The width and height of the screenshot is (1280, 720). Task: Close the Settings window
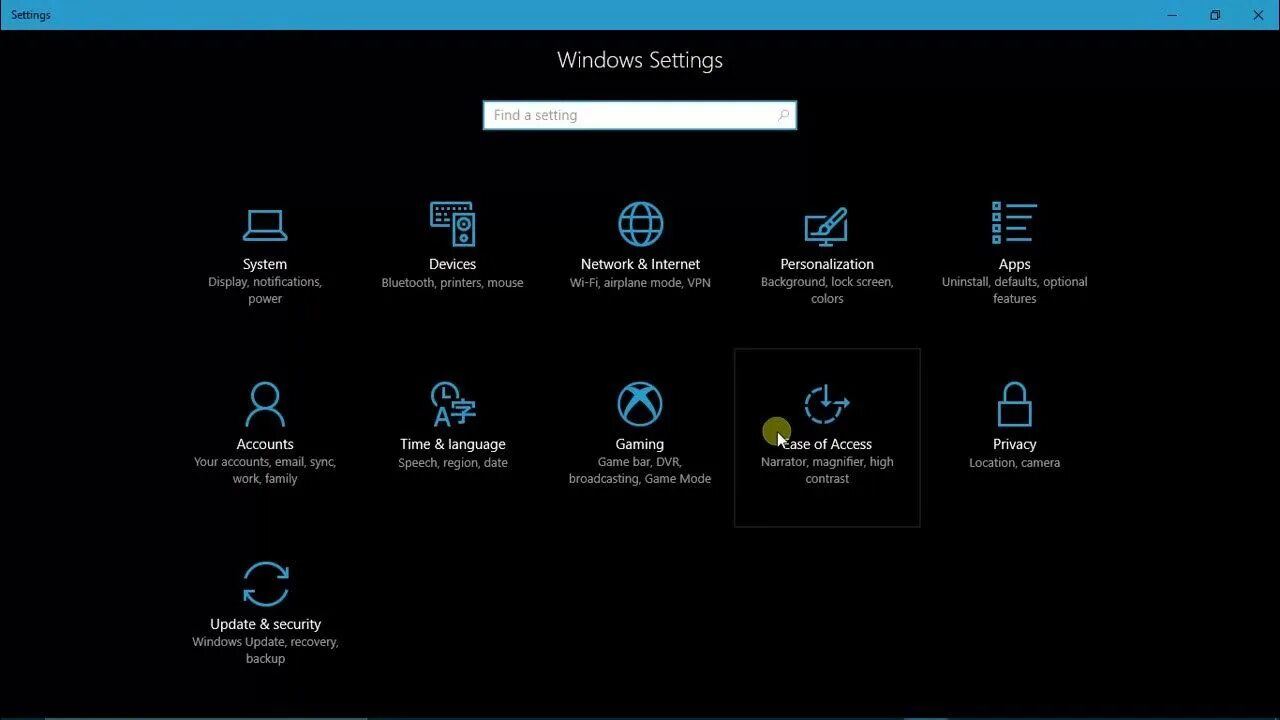[x=1258, y=15]
